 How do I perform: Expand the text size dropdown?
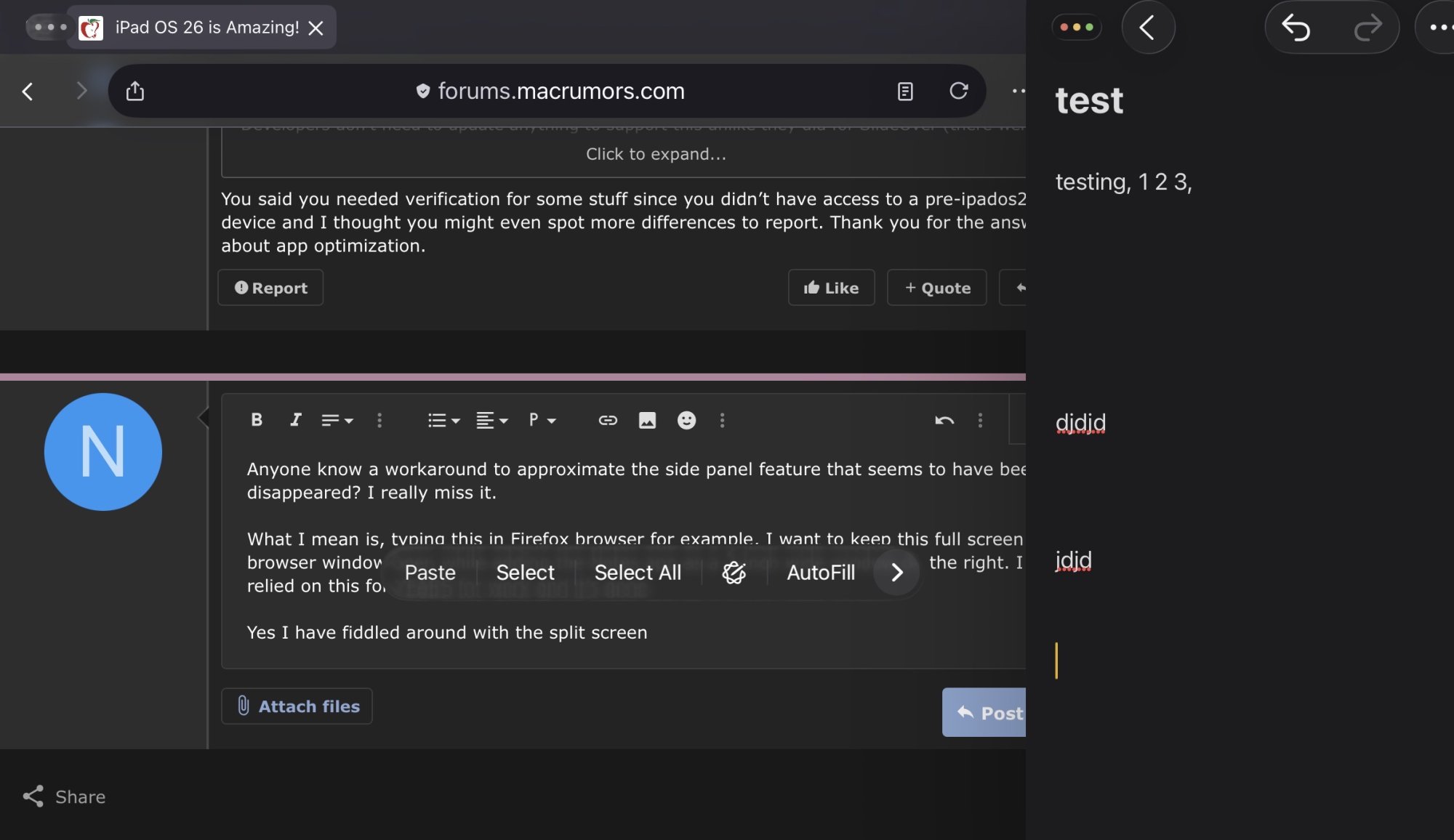click(337, 420)
